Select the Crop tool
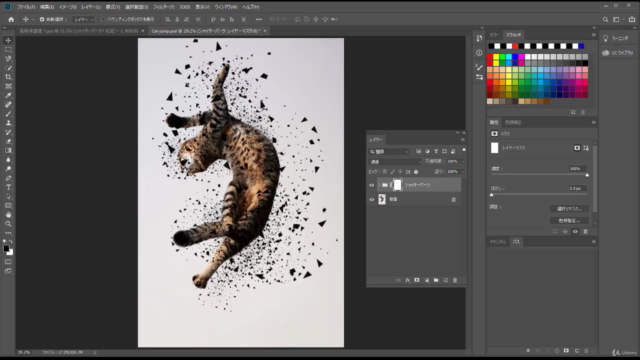This screenshot has height=360, width=640. pos(8,77)
